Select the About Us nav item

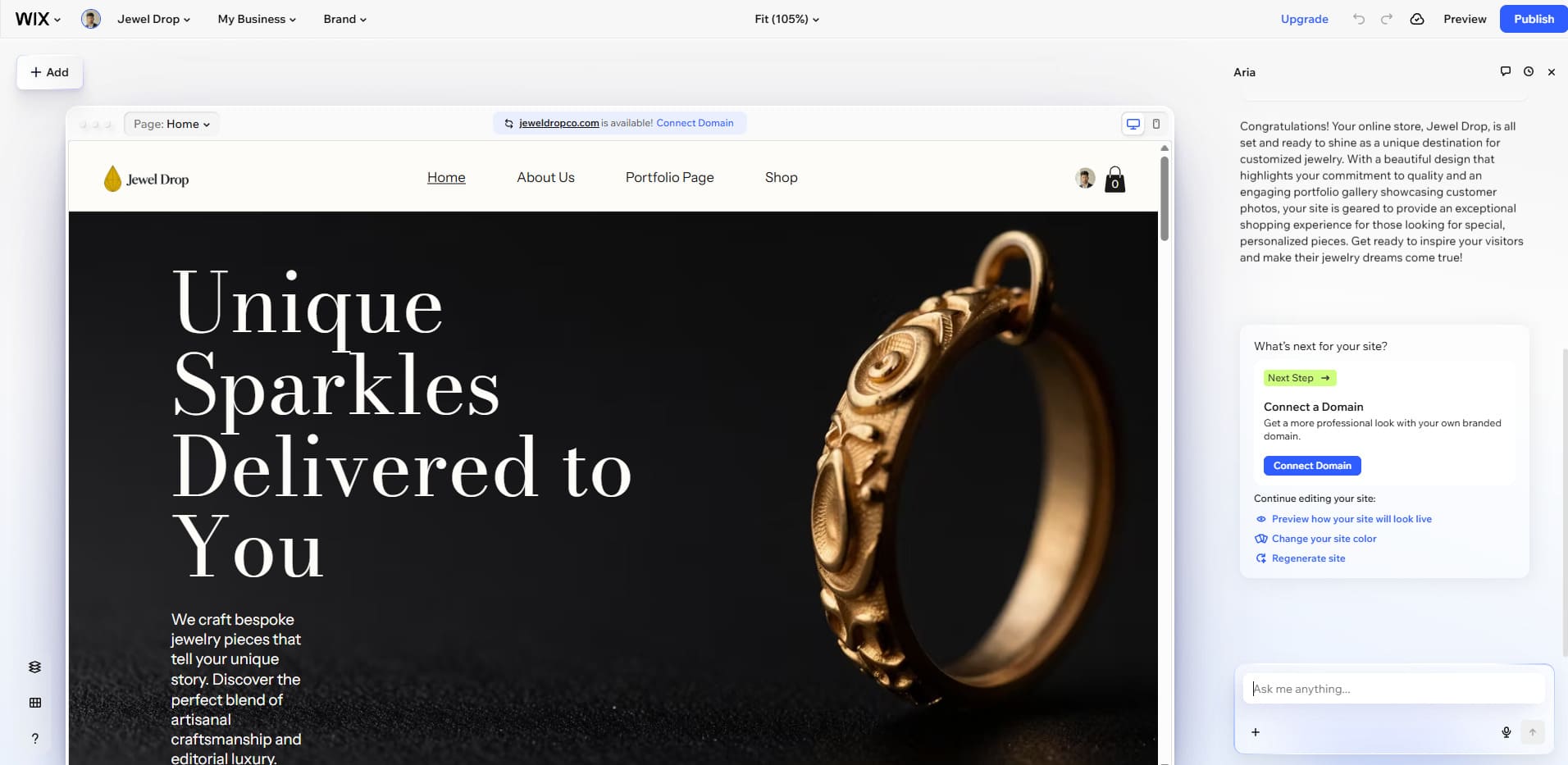pos(545,177)
